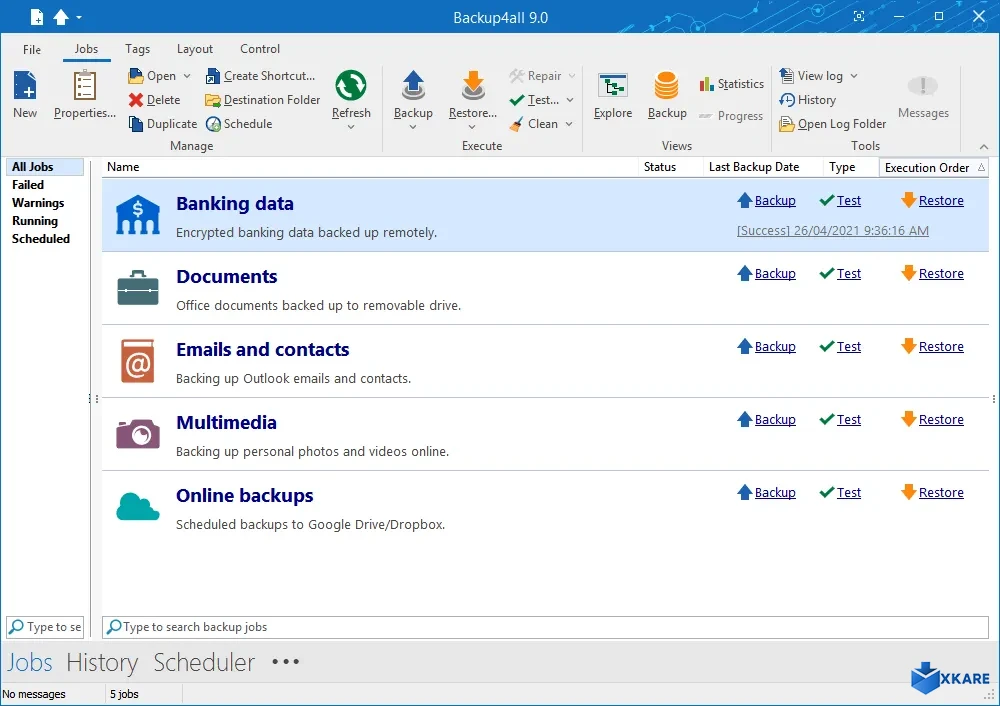Sort by Execution Order column header
Screen dimensions: 1000x706
pyautogui.click(x=934, y=168)
